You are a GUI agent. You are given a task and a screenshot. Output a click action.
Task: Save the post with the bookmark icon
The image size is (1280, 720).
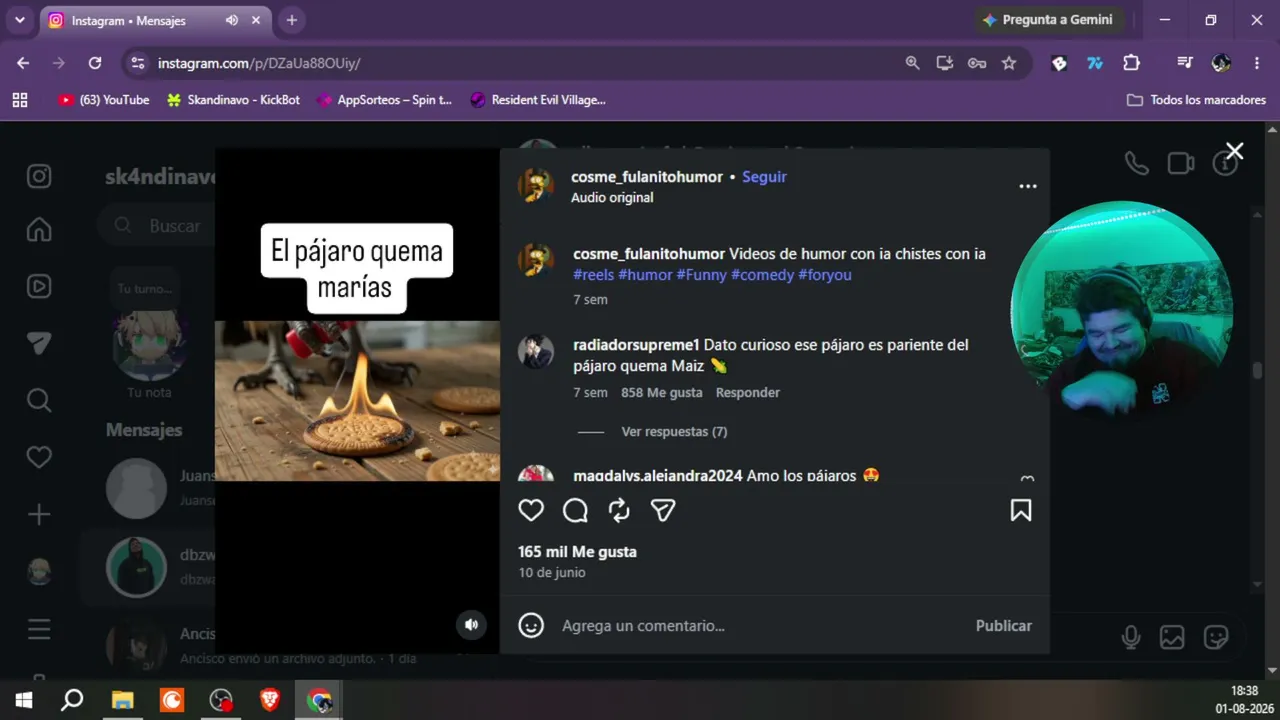(1021, 511)
